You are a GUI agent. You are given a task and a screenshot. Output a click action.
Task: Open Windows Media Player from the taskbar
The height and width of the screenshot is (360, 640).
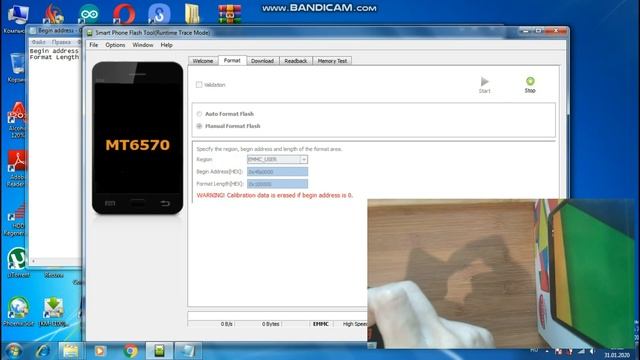pyautogui.click(x=100, y=351)
